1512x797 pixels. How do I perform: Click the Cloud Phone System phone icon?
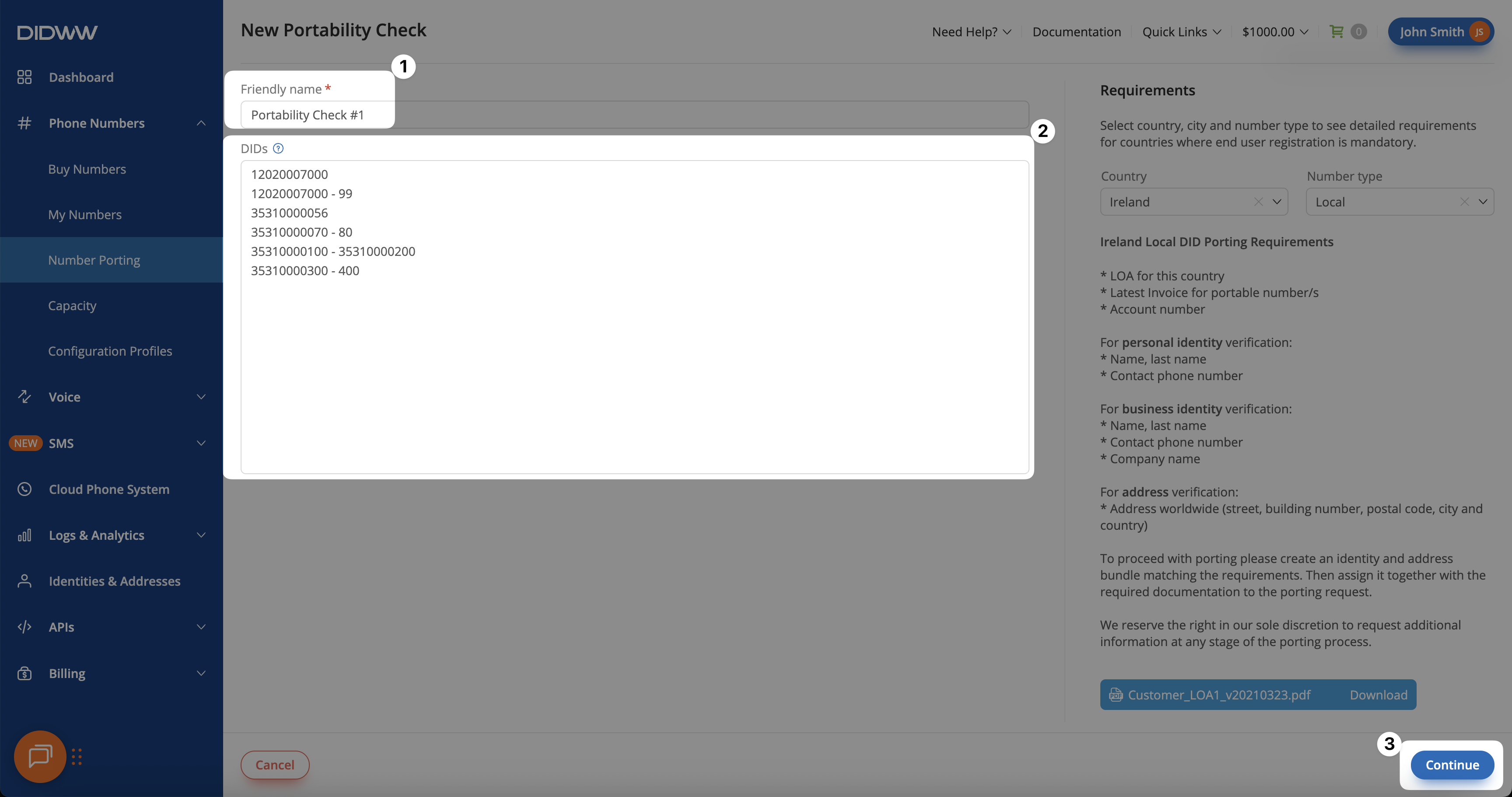coord(24,489)
